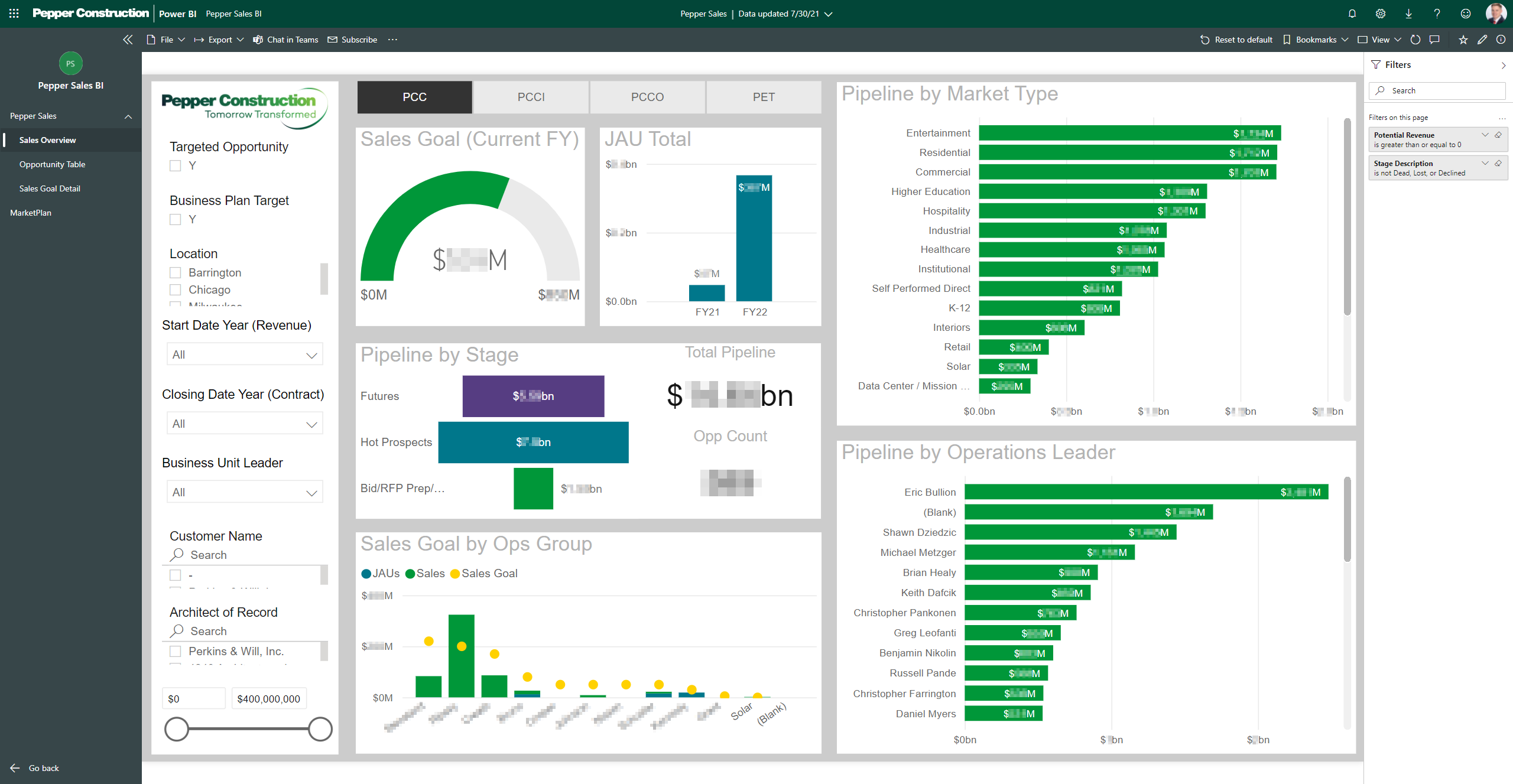Expand the Data updated chevron

829,14
